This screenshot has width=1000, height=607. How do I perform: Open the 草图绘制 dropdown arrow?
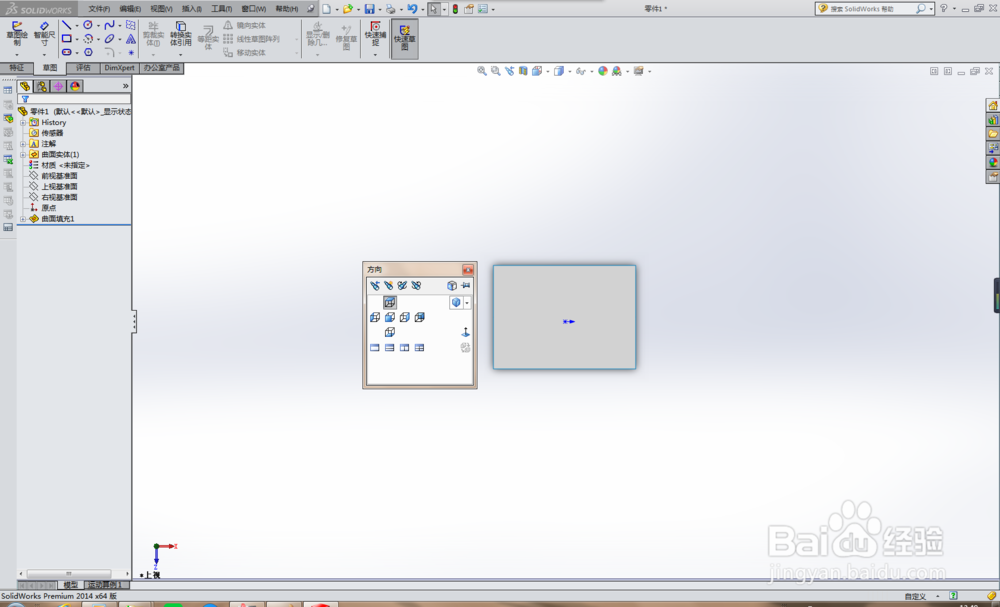click(x=17, y=54)
